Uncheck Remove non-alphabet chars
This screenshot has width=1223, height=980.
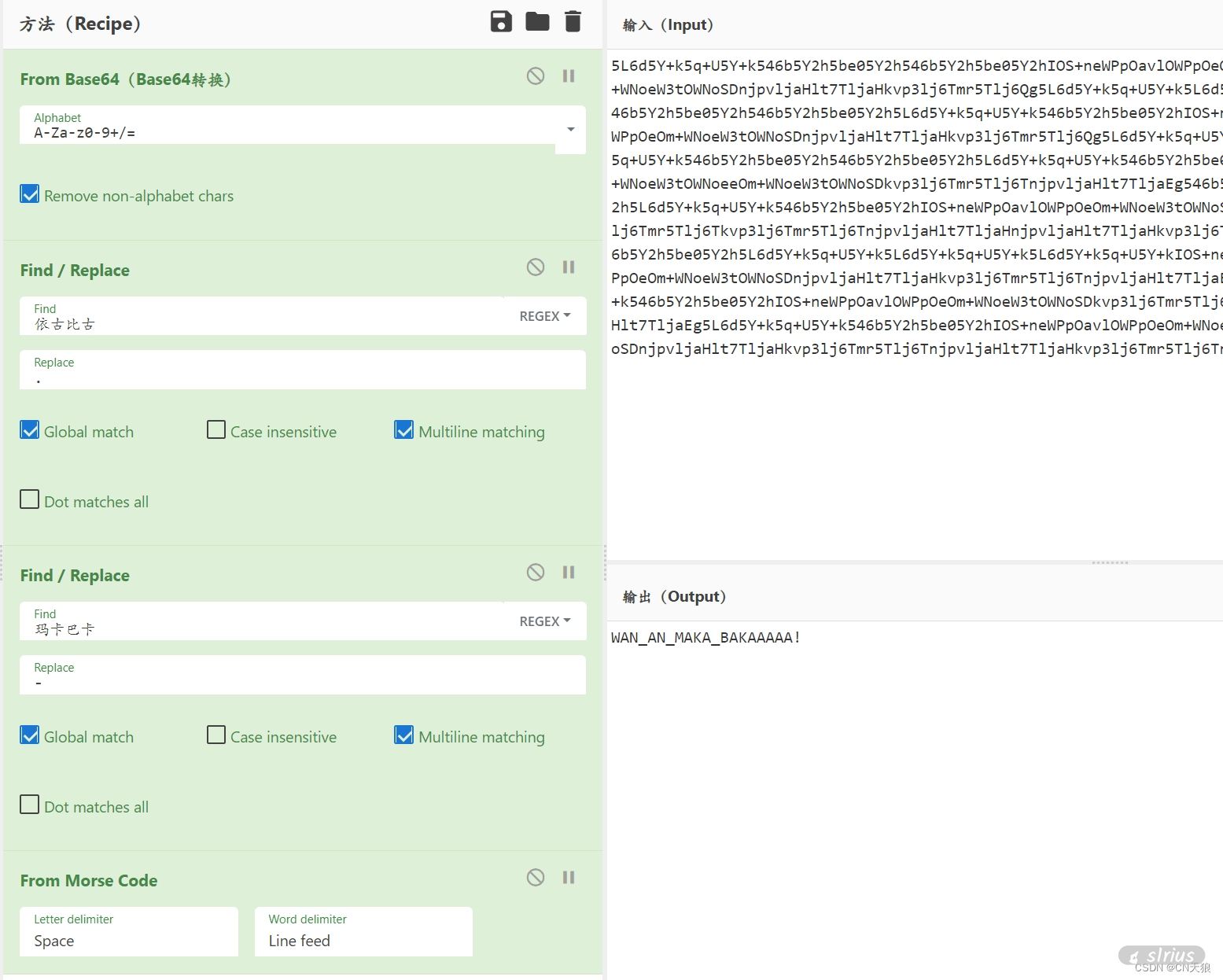coord(30,194)
